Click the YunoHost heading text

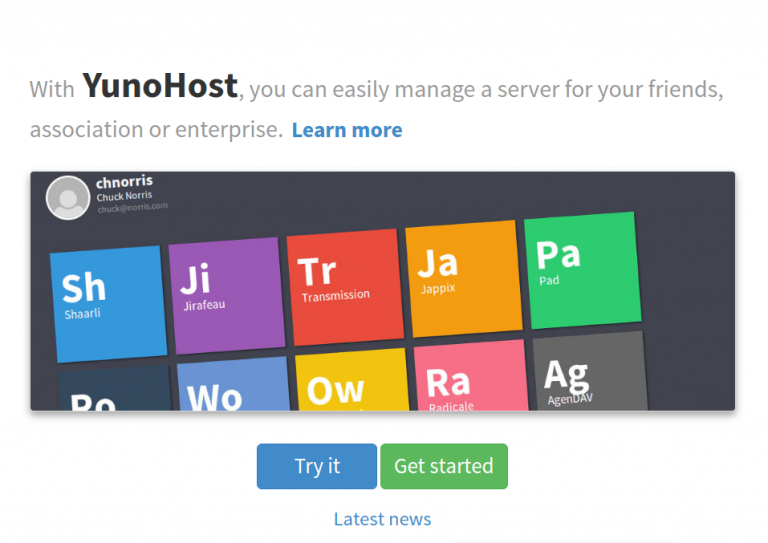[x=160, y=86]
